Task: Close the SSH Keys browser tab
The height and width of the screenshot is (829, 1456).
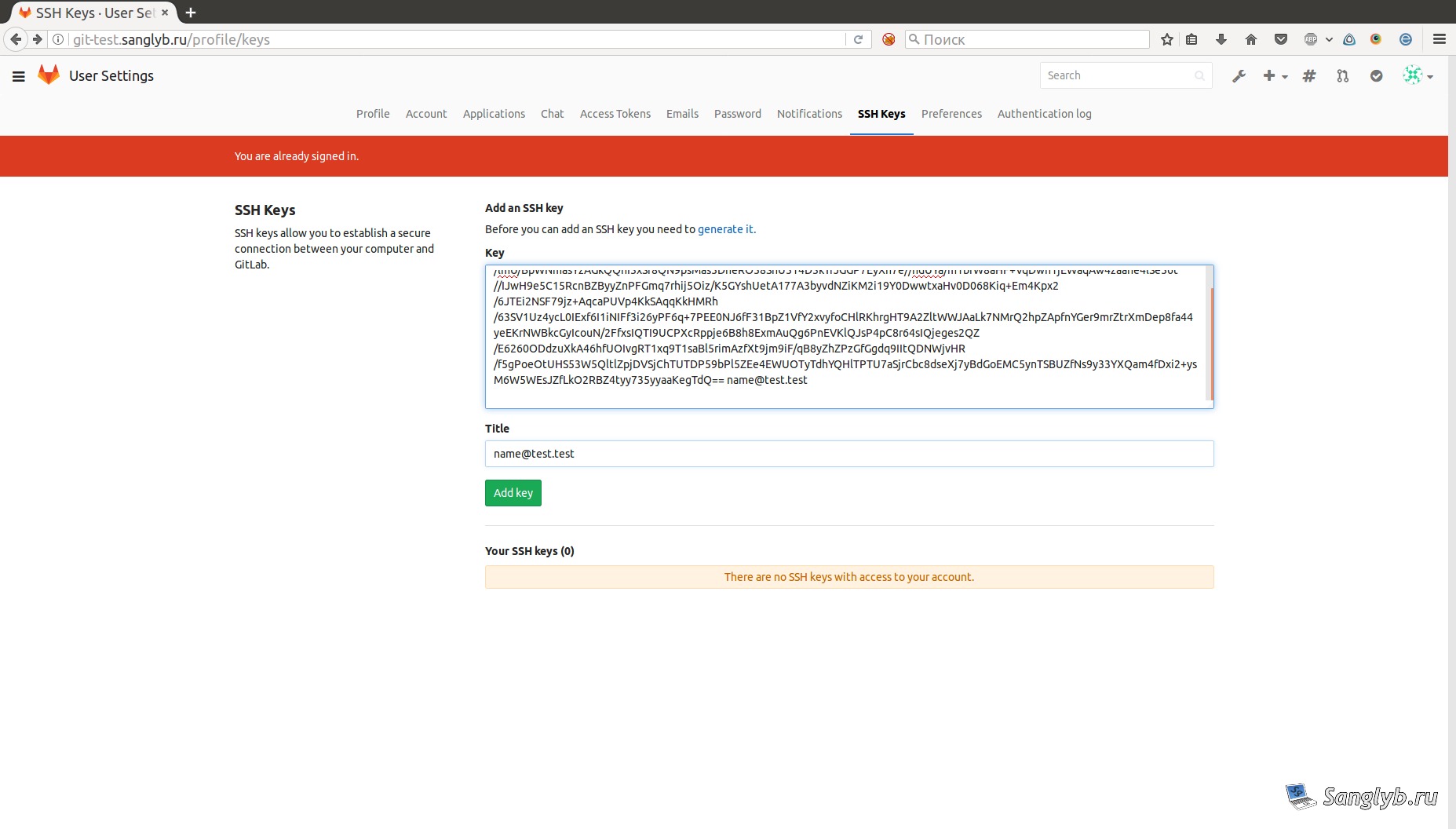Action: (165, 13)
